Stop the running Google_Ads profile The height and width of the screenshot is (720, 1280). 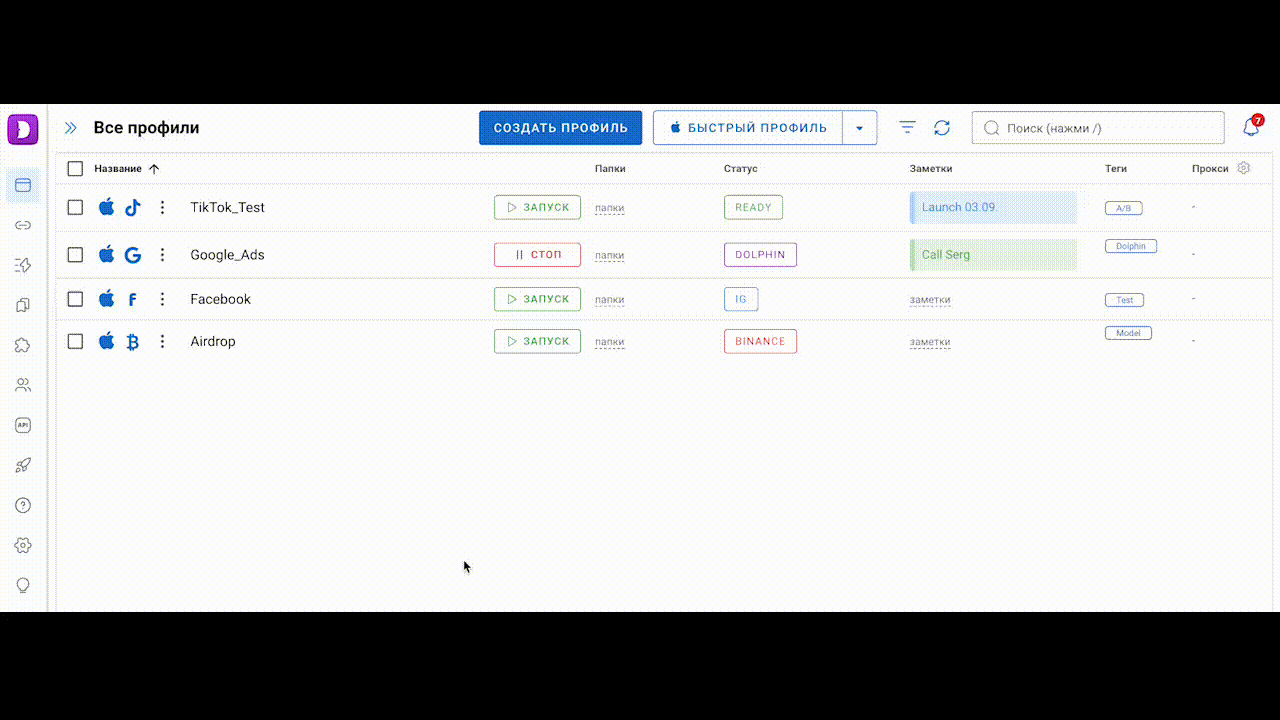click(537, 255)
